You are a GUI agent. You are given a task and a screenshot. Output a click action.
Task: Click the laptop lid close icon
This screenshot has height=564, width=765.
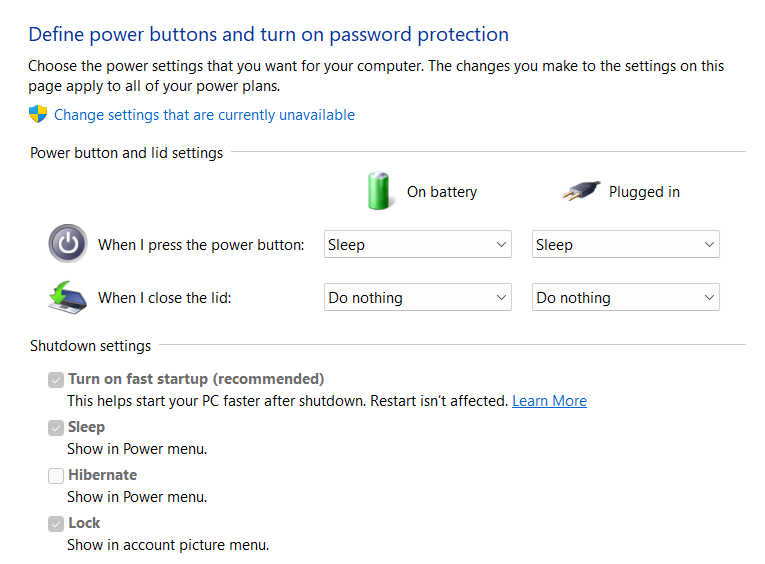click(67, 297)
